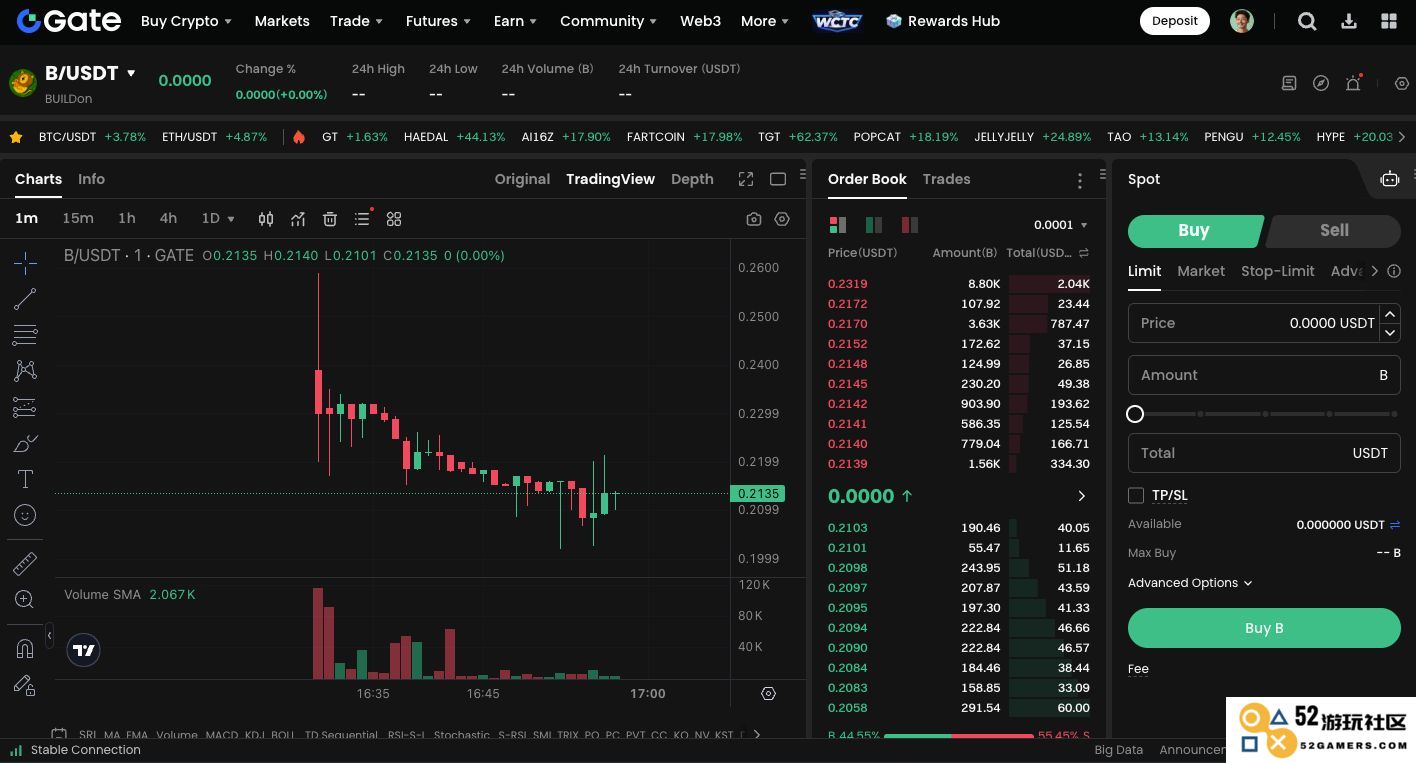Show asks only order book view

coord(910,225)
